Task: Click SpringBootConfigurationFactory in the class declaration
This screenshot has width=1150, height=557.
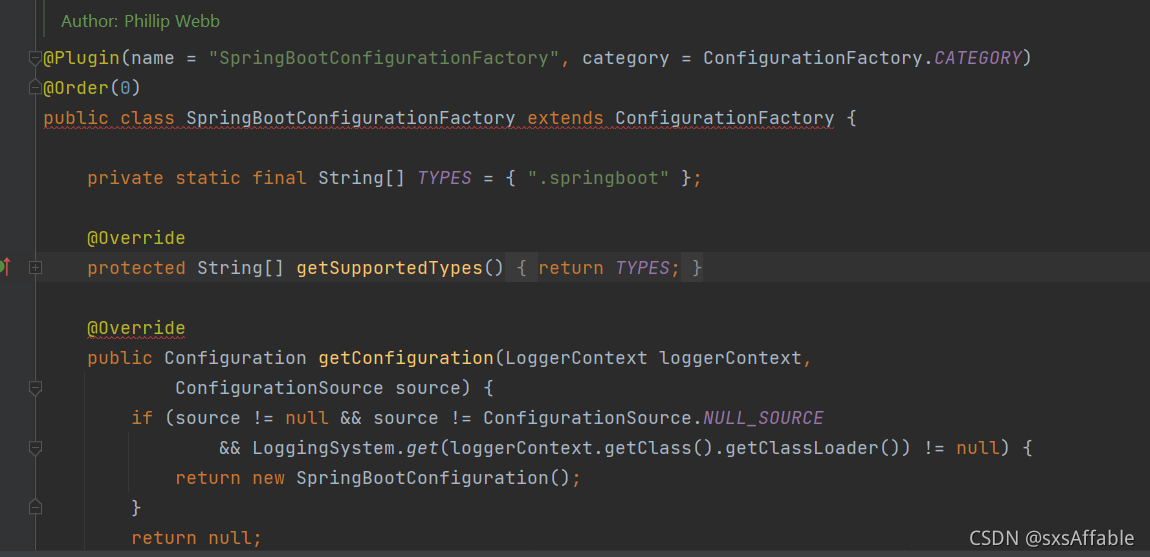Action: (351, 118)
